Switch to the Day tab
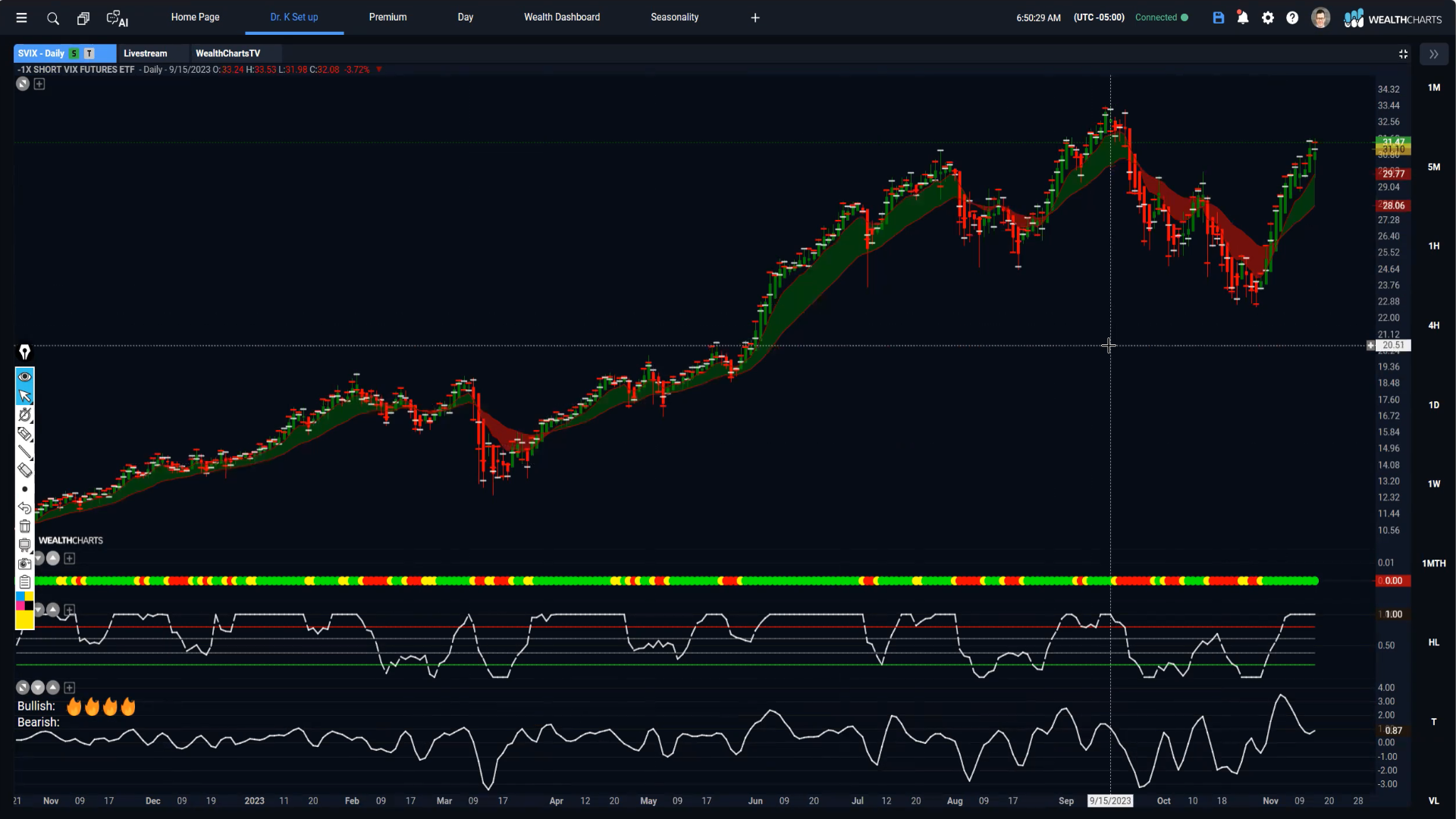Viewport: 1456px width, 819px height. 466,17
